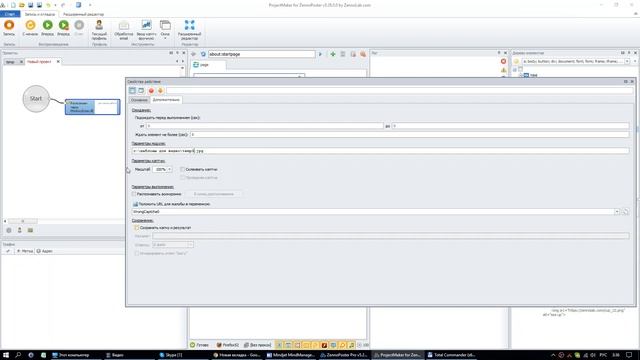Open the captcha input tool in ribbon
The image size is (640, 360).
click(x=146, y=29)
